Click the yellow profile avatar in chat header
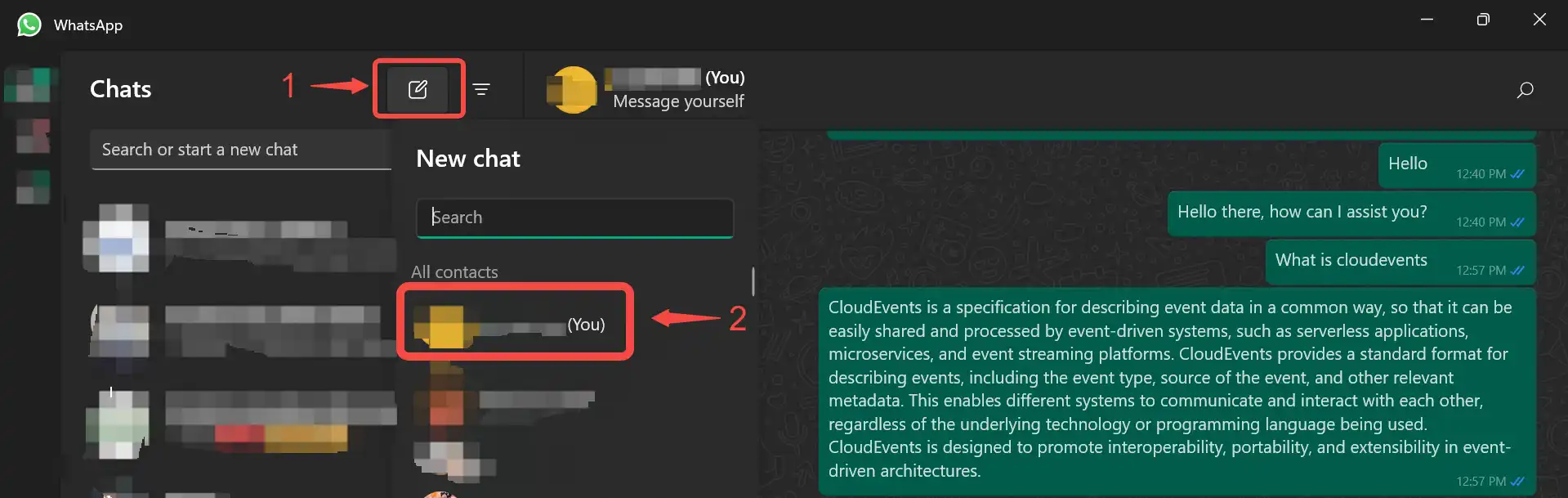This screenshot has height=498, width=1568. pos(572,90)
